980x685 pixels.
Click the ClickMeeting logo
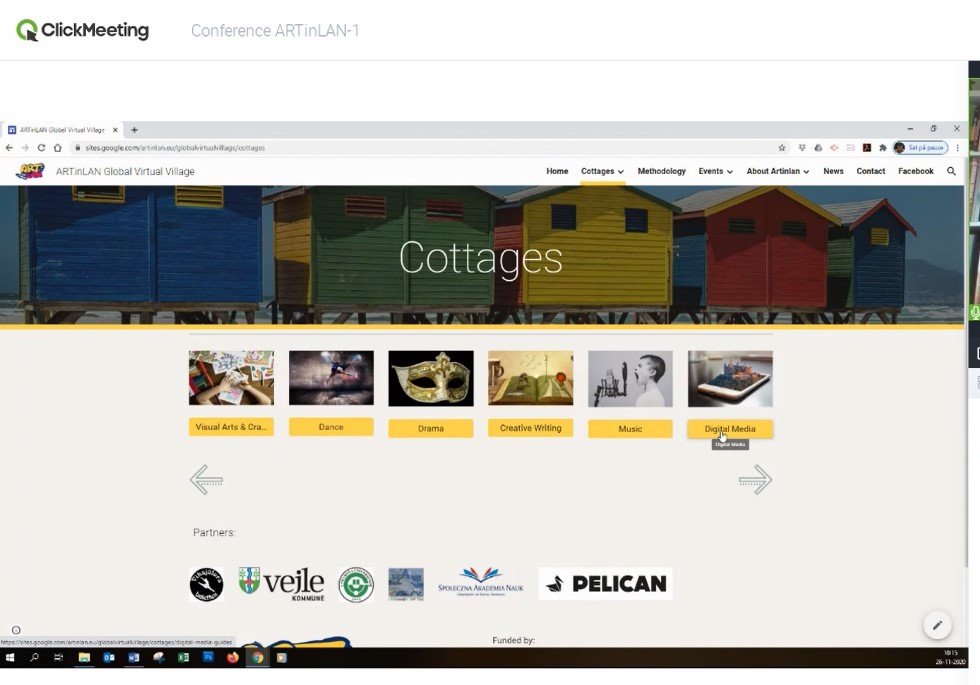(82, 30)
